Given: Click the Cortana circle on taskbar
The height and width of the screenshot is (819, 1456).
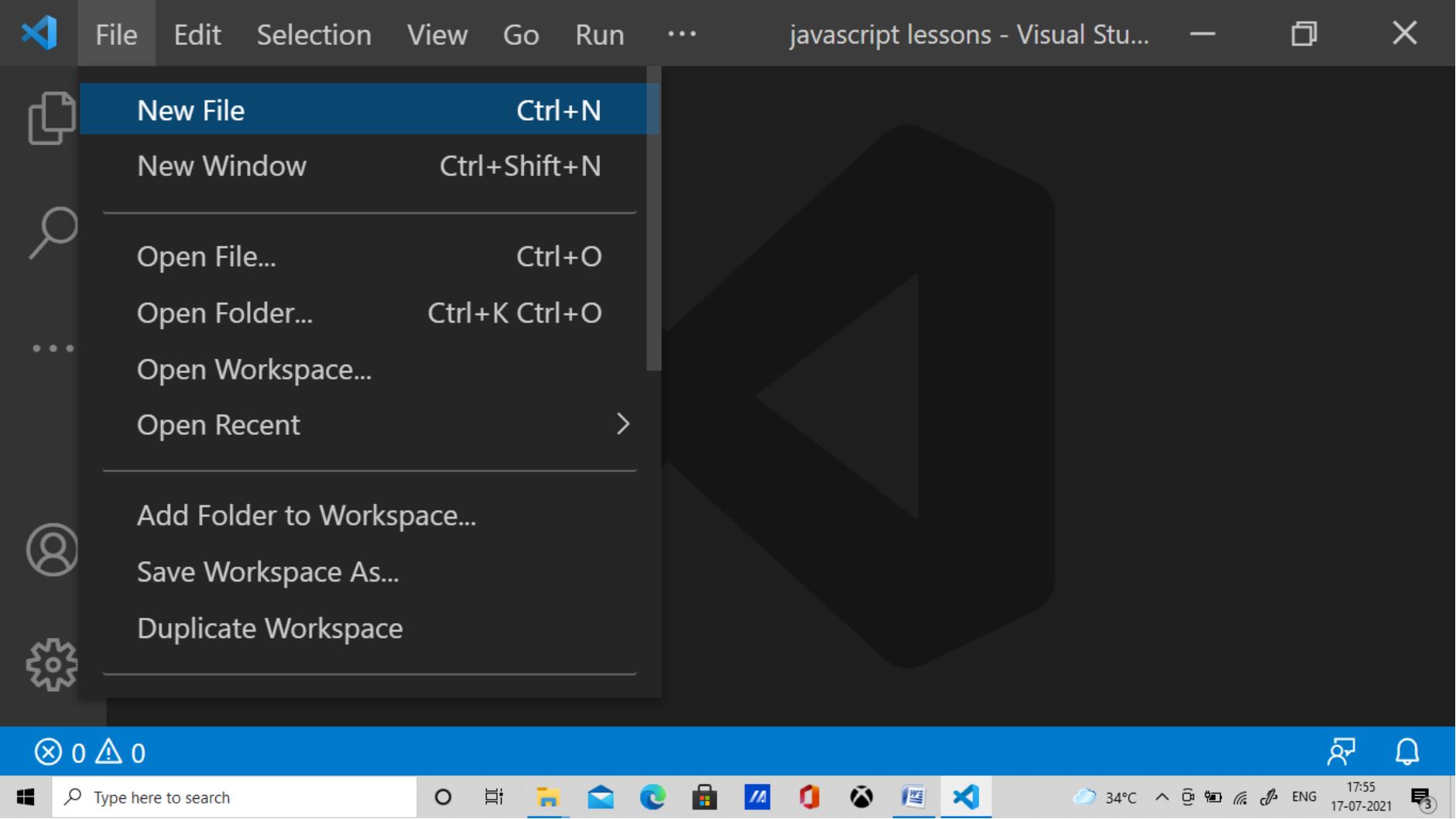Looking at the screenshot, I should click(x=443, y=797).
